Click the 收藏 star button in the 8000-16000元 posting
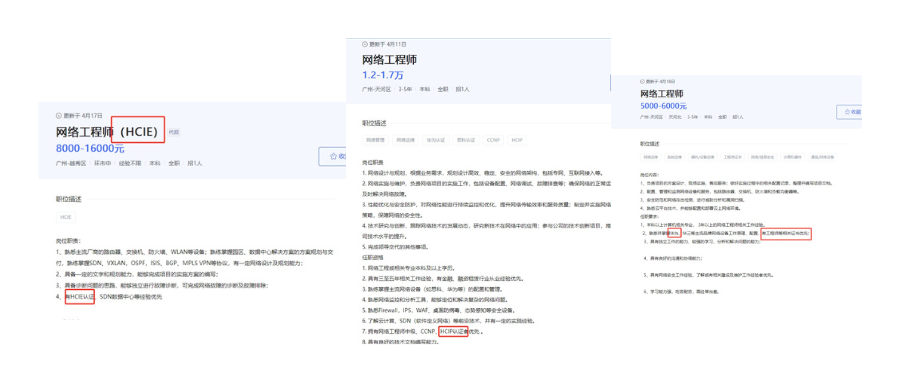 coord(333,156)
